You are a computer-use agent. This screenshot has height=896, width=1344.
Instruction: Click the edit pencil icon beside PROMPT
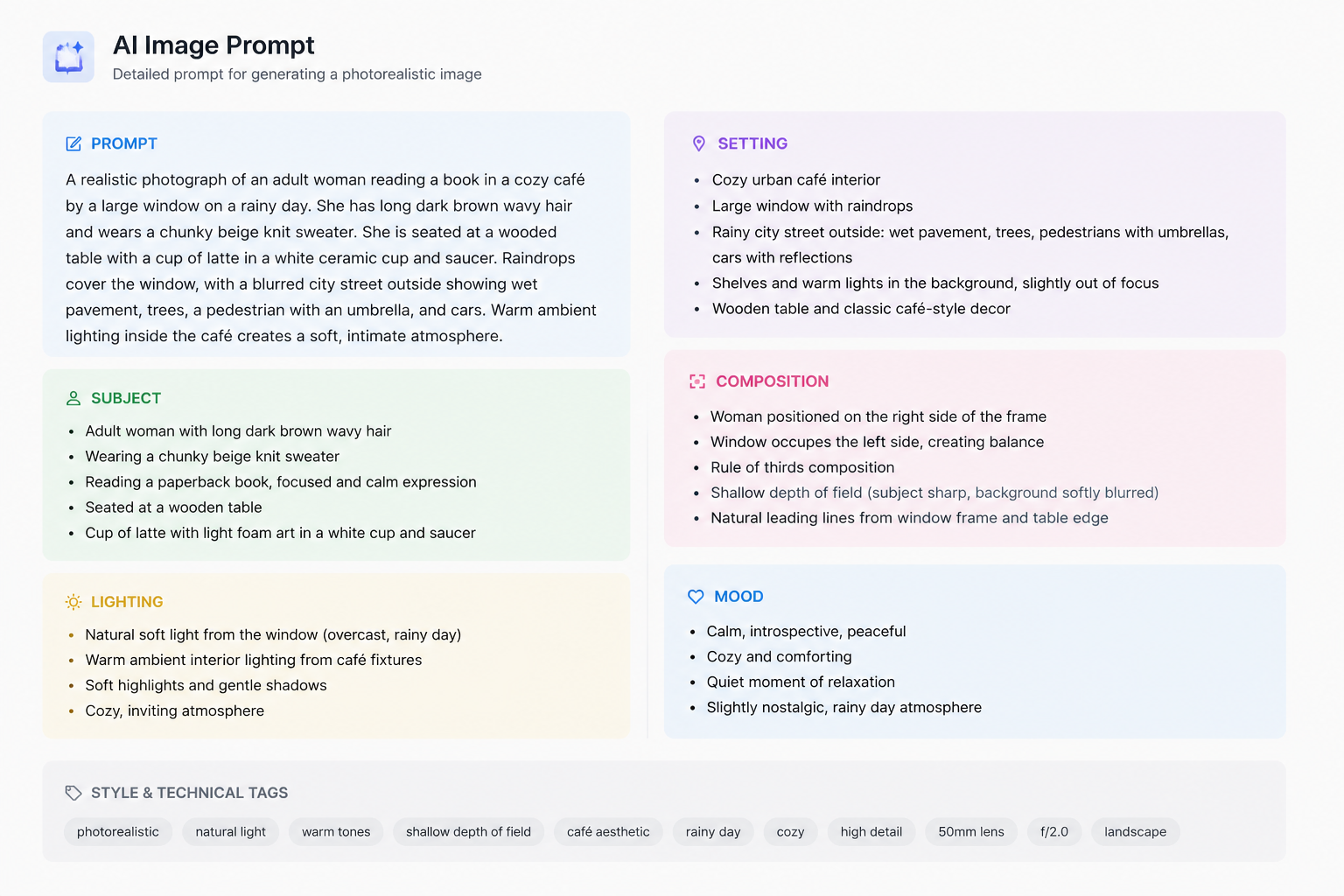coord(73,143)
